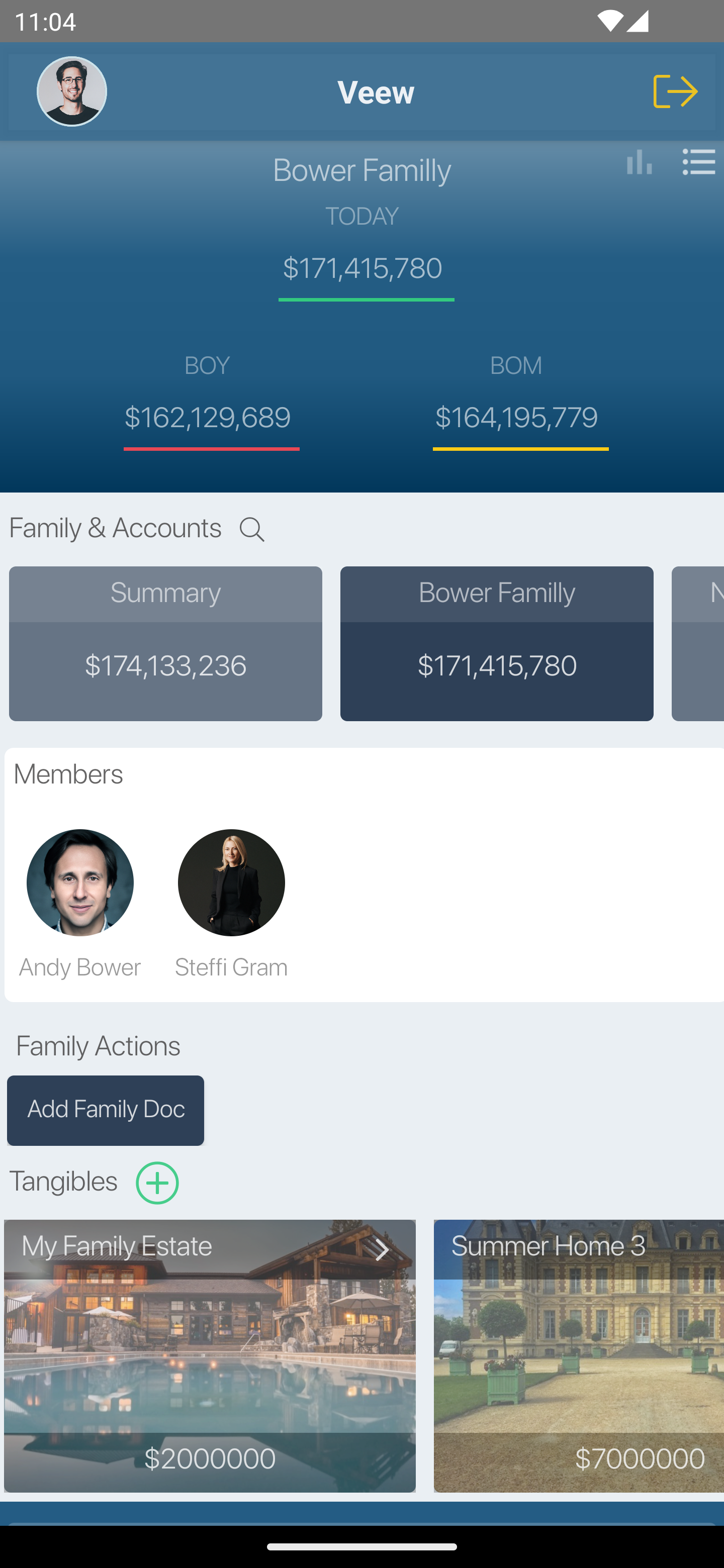Select the BOM value $164,195,779
The height and width of the screenshot is (1568, 724).
coord(516,418)
